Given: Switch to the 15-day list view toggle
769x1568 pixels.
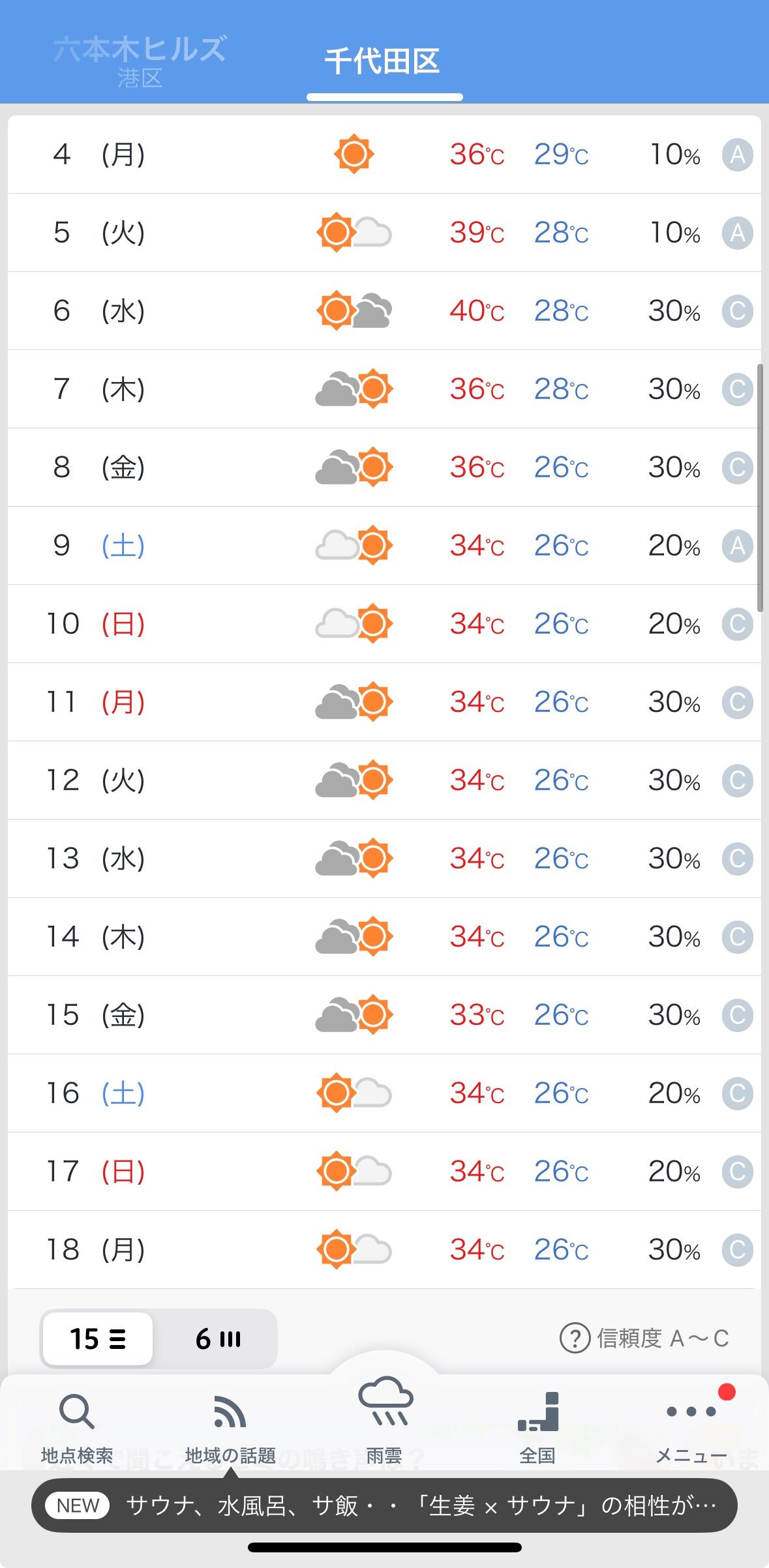Looking at the screenshot, I should pos(98,1339).
